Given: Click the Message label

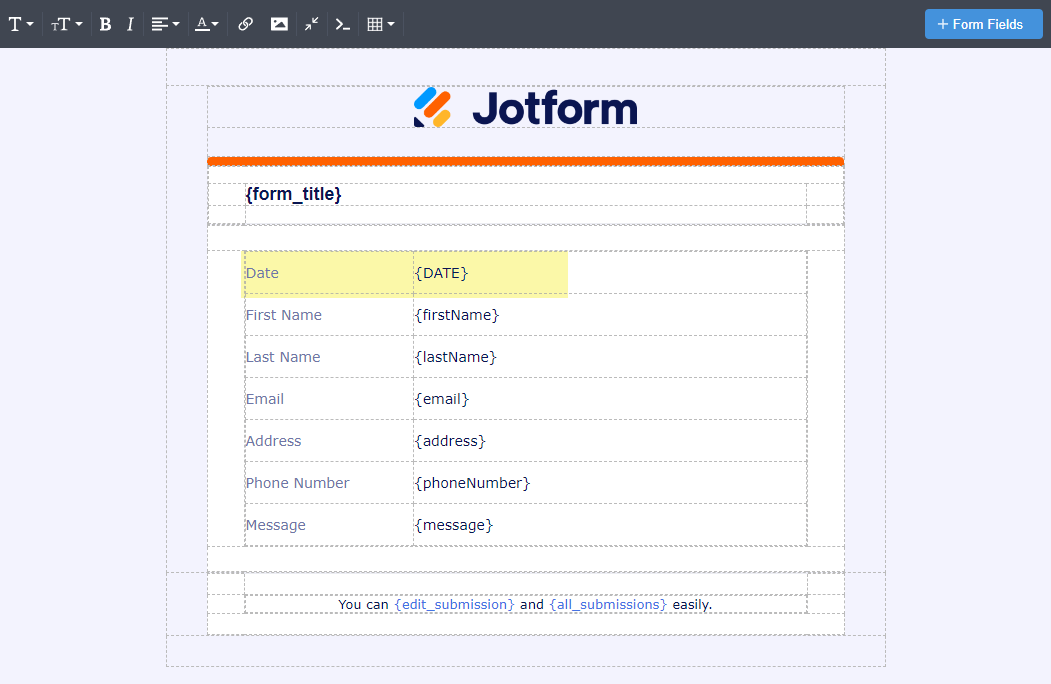Looking at the screenshot, I should tap(275, 525).
